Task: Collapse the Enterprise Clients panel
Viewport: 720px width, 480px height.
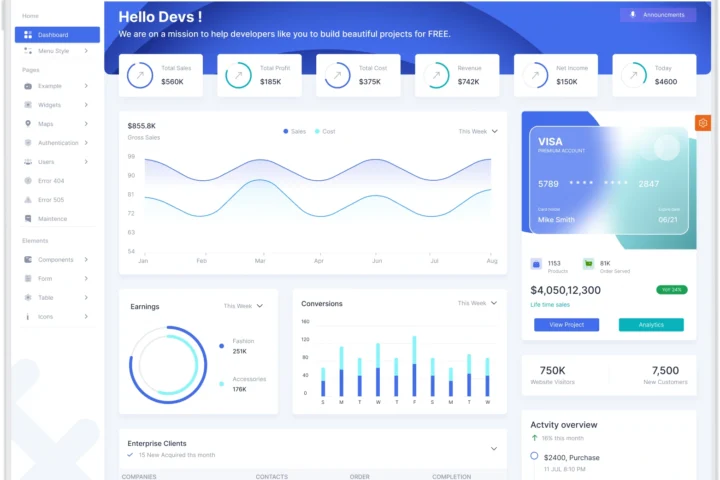Action: [x=493, y=449]
